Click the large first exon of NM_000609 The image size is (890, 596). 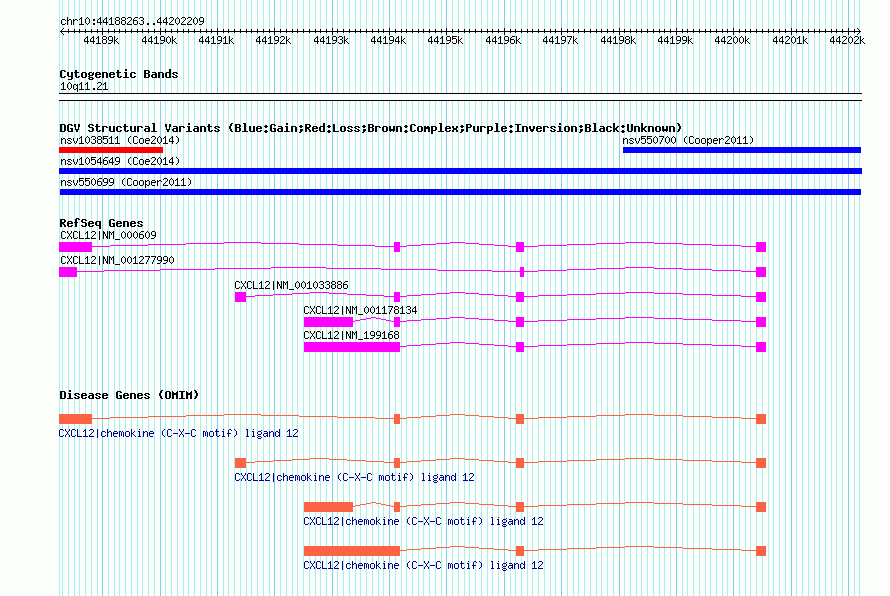[75, 247]
